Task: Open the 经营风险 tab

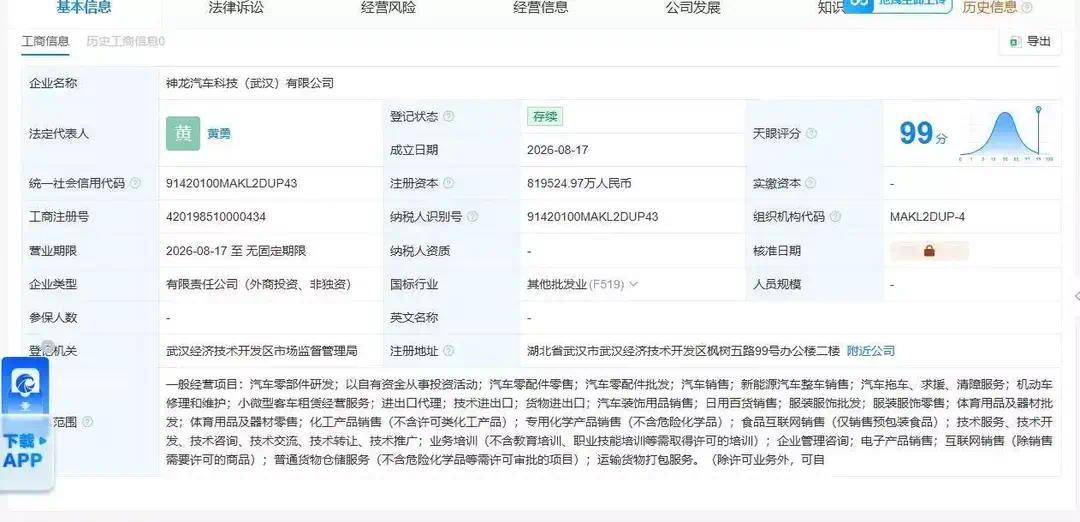Action: point(388,8)
